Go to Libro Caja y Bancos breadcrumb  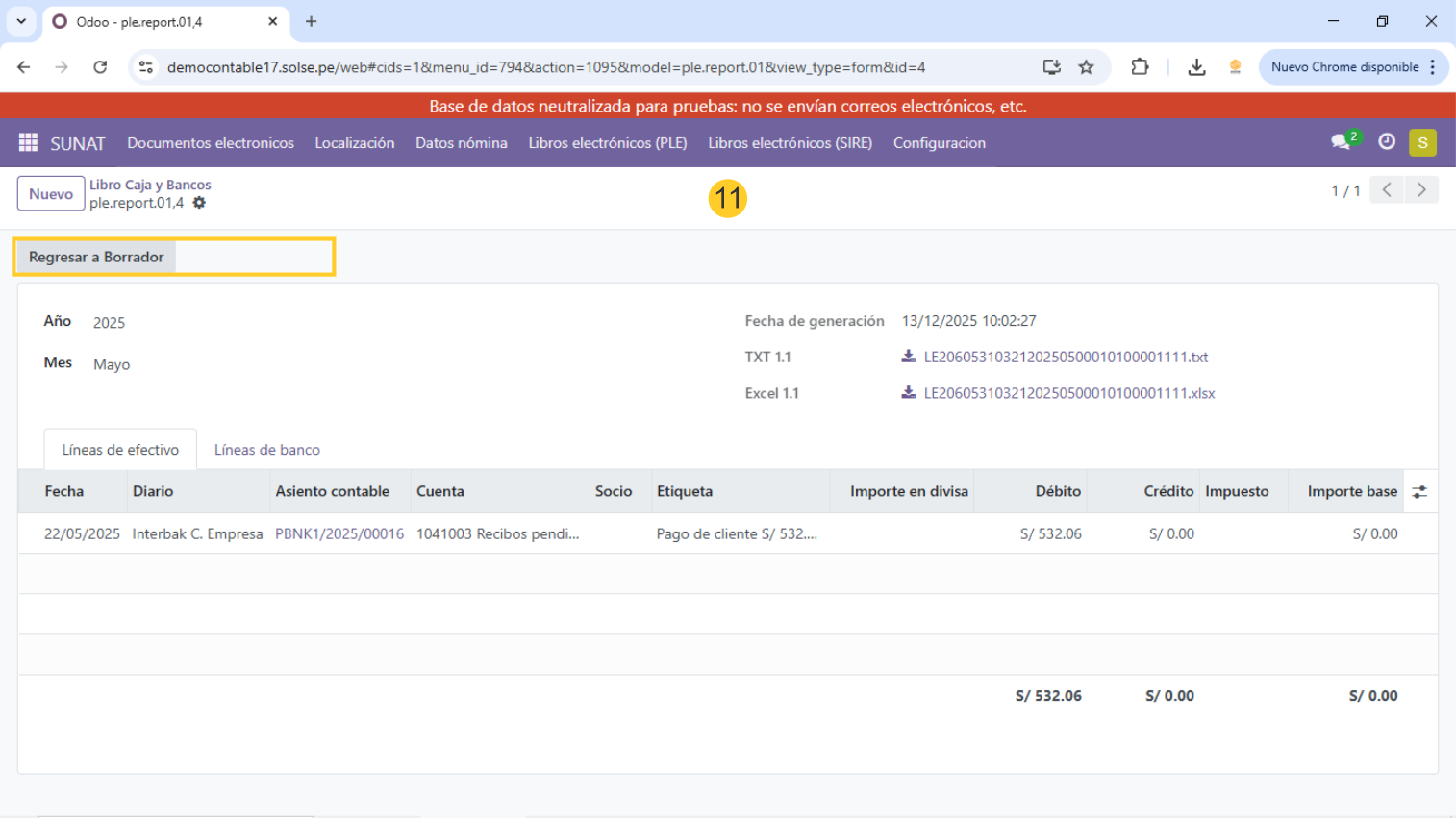150,185
